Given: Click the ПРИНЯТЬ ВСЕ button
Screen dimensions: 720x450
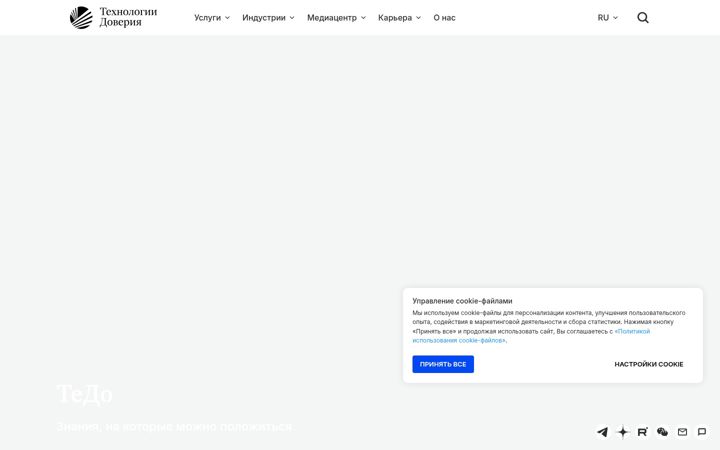Looking at the screenshot, I should 443,364.
